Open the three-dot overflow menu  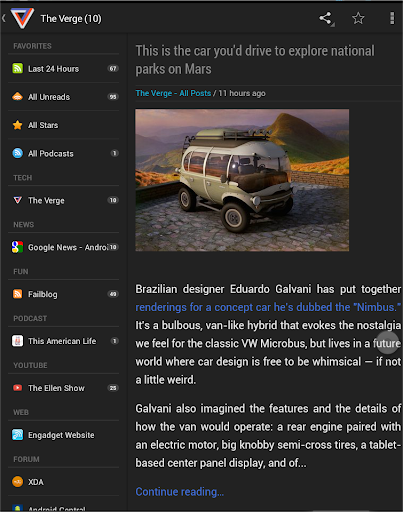coord(392,18)
